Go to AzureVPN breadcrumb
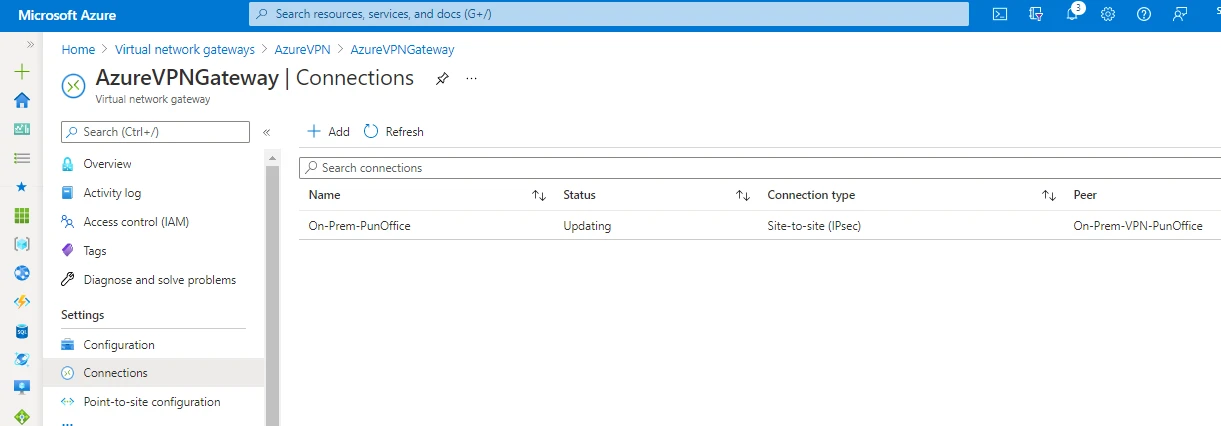 coord(304,49)
